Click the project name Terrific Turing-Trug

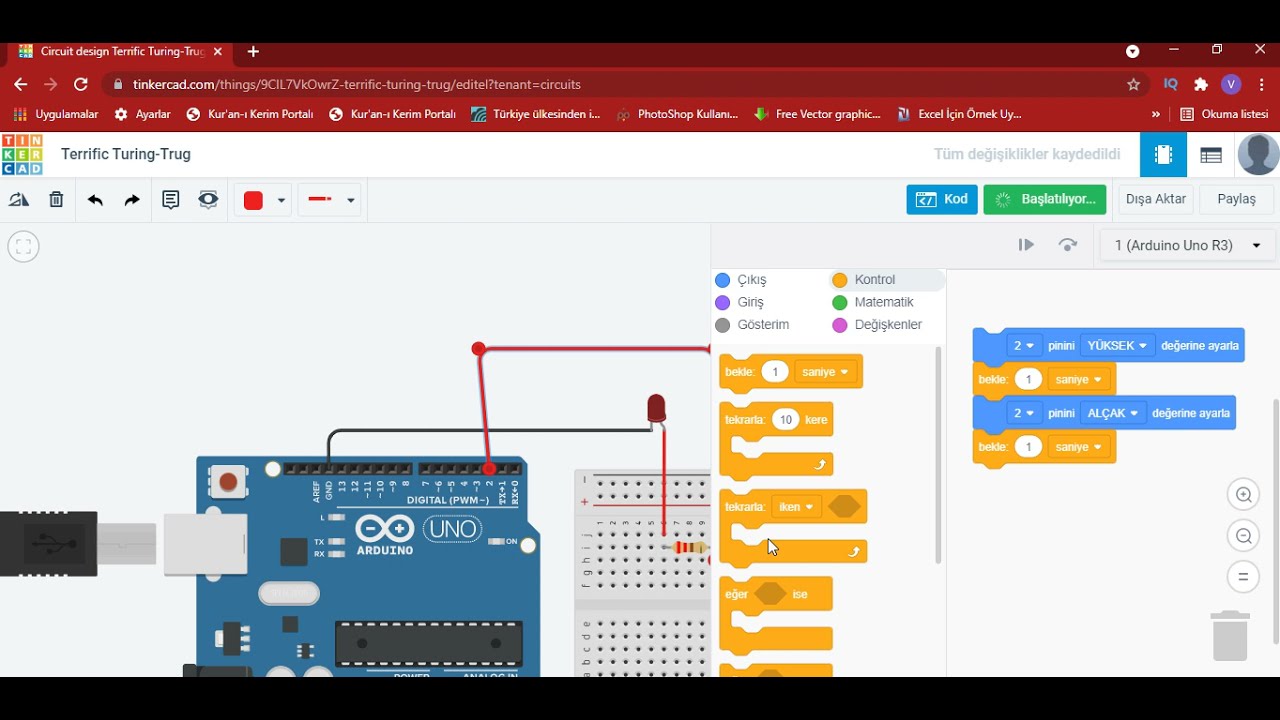click(x=126, y=154)
